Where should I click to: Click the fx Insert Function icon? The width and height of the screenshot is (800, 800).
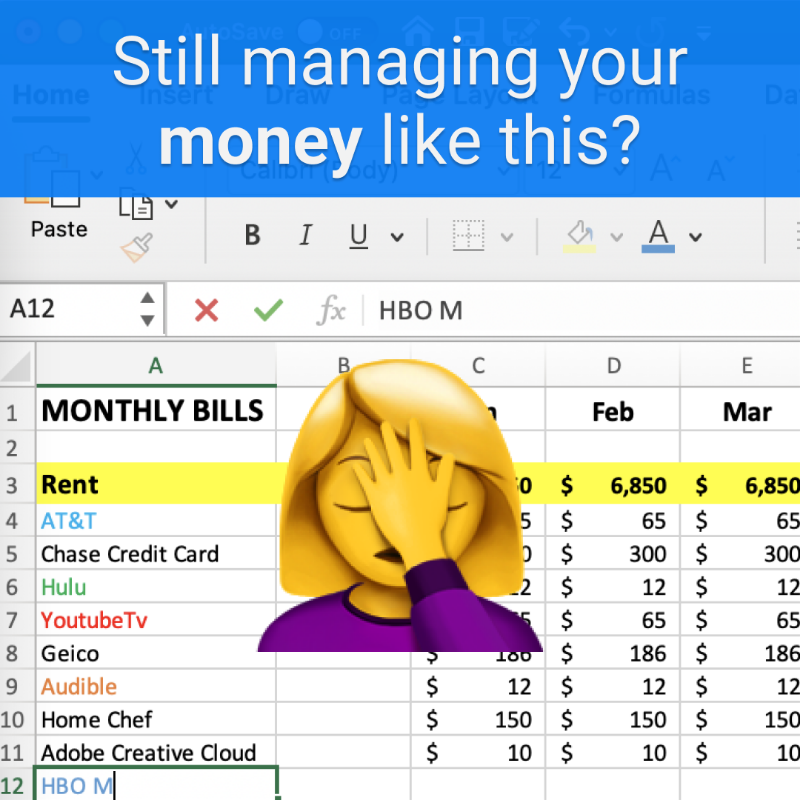331,310
